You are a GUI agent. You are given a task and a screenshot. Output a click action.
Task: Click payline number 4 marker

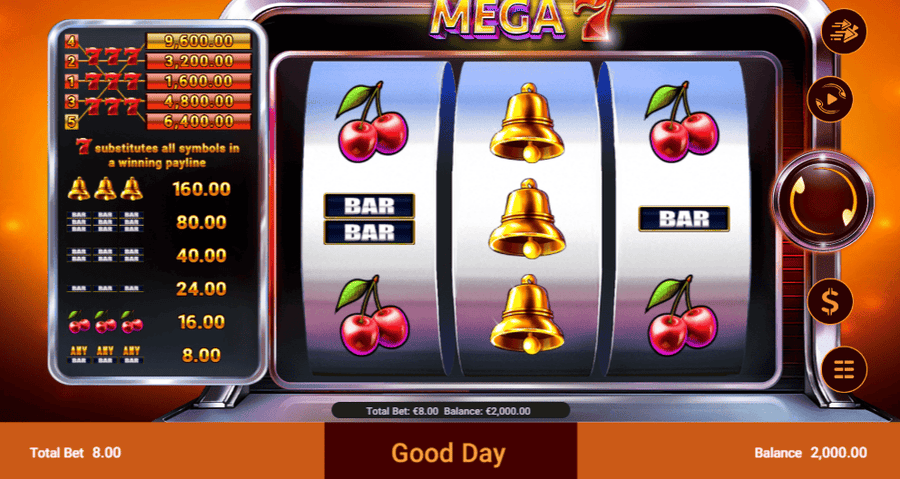71,41
